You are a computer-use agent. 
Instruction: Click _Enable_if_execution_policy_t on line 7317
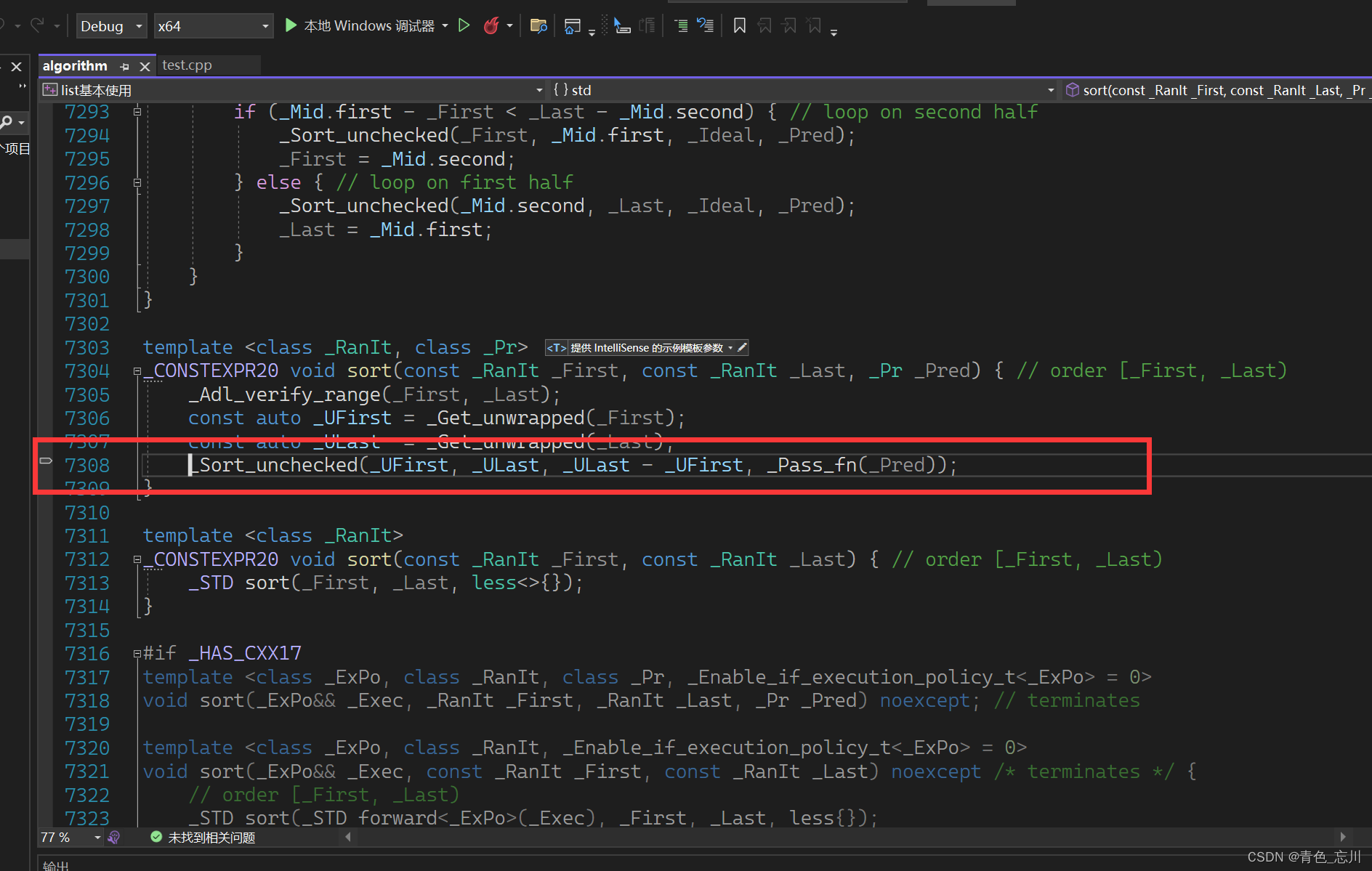coord(852,677)
